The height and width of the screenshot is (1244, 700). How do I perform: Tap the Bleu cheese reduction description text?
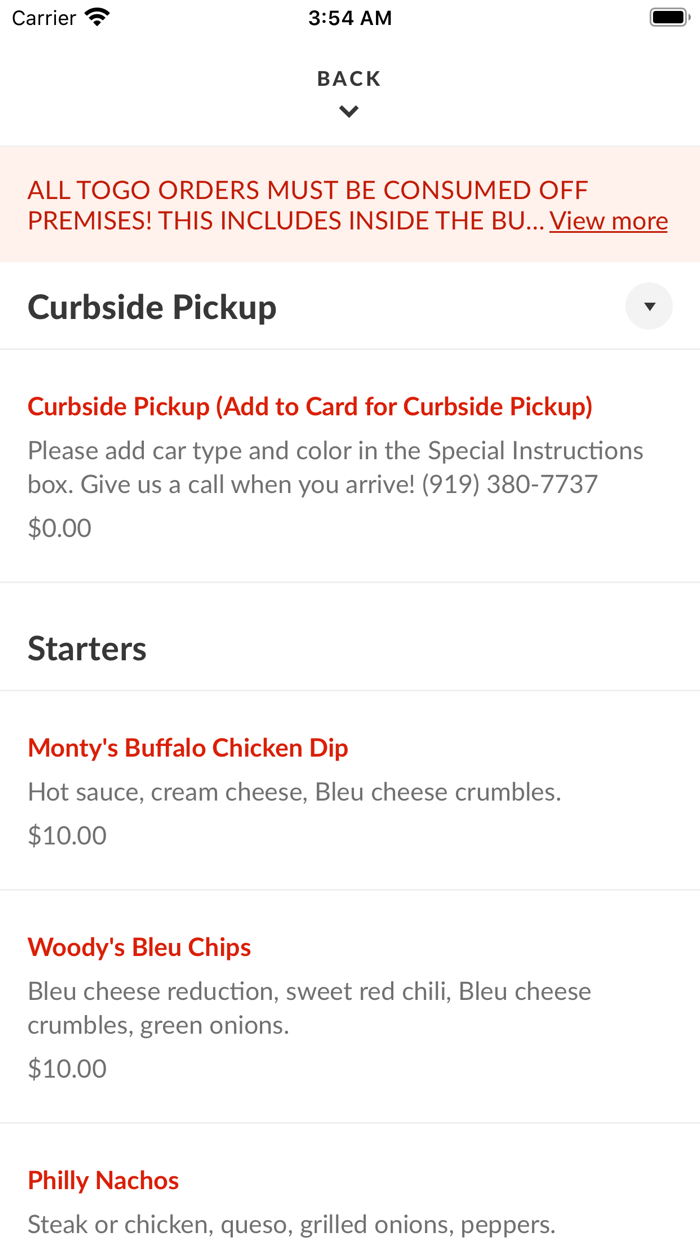(309, 1008)
